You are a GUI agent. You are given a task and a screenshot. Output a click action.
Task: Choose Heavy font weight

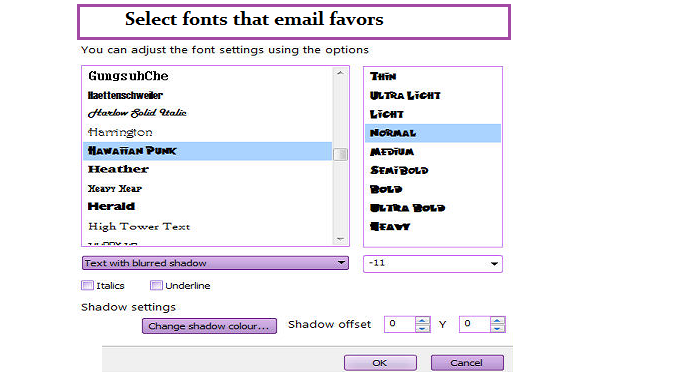pyautogui.click(x=433, y=227)
